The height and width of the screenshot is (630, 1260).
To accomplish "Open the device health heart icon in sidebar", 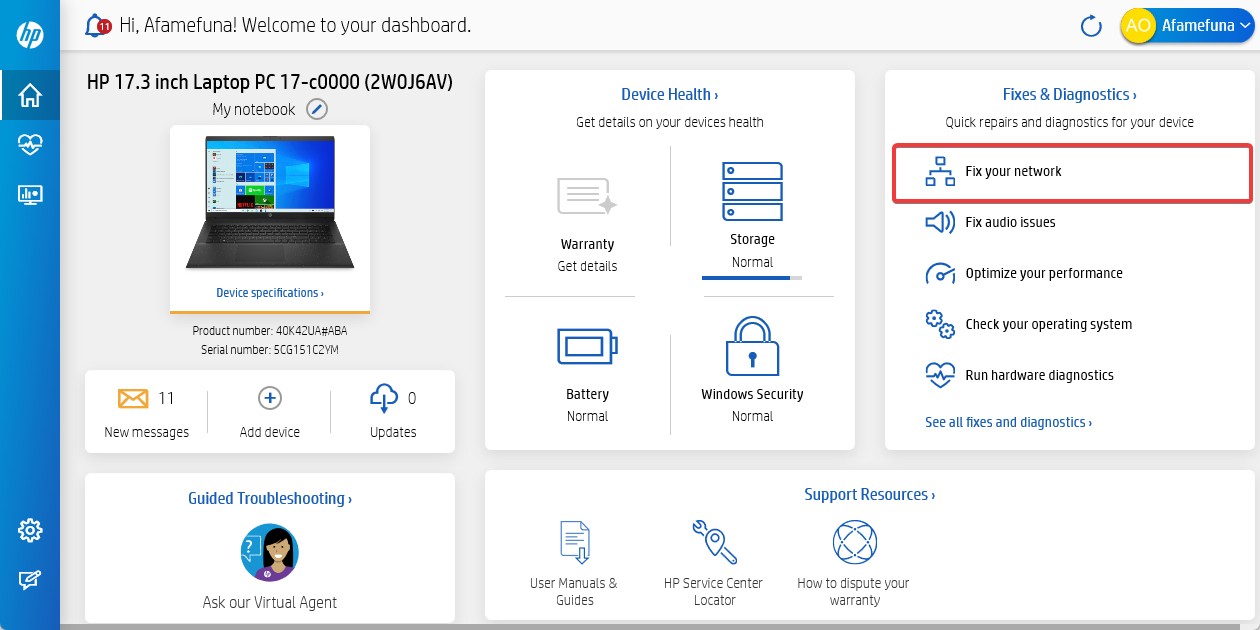I will tap(30, 145).
